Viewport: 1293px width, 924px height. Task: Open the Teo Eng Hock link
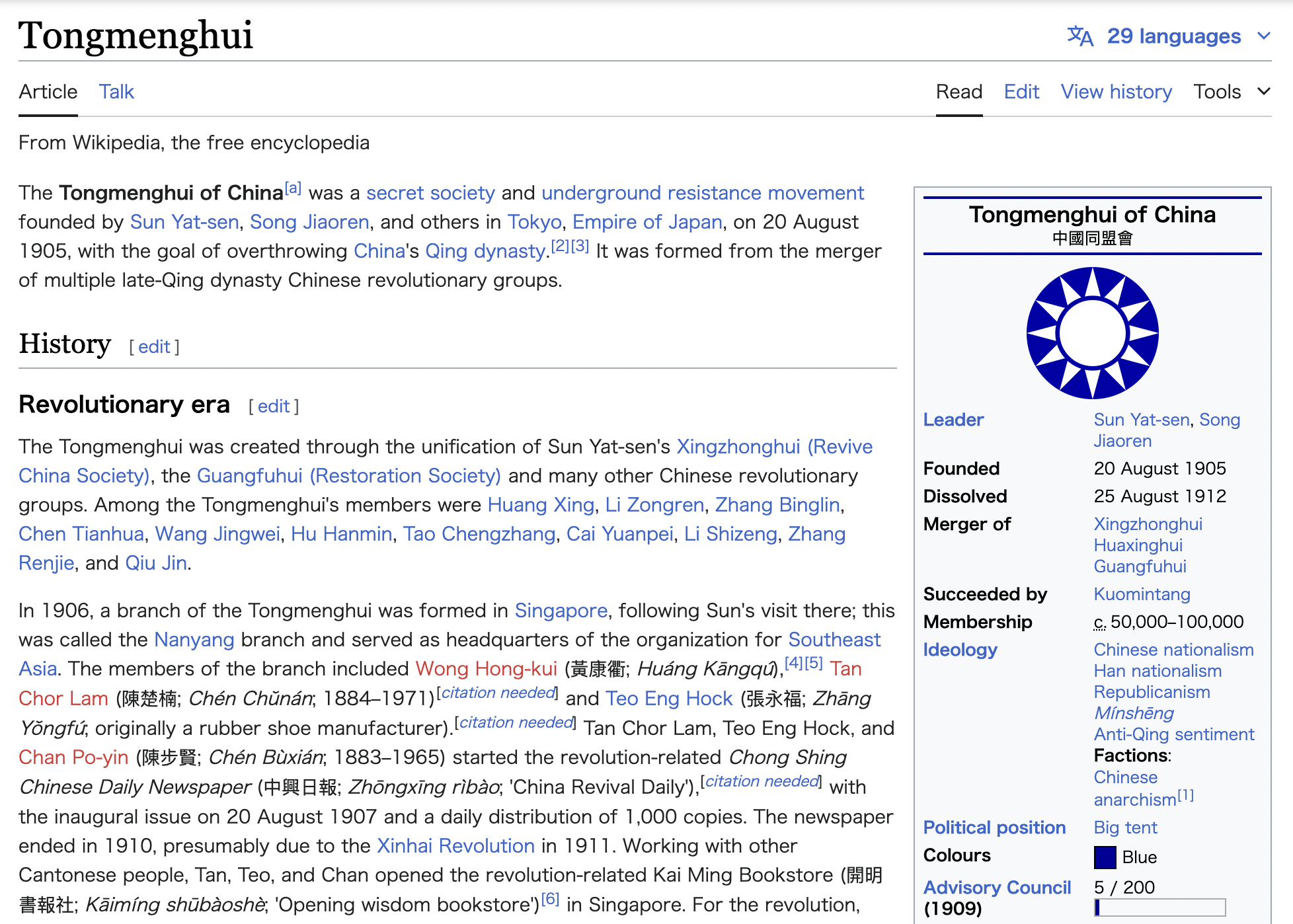click(669, 699)
